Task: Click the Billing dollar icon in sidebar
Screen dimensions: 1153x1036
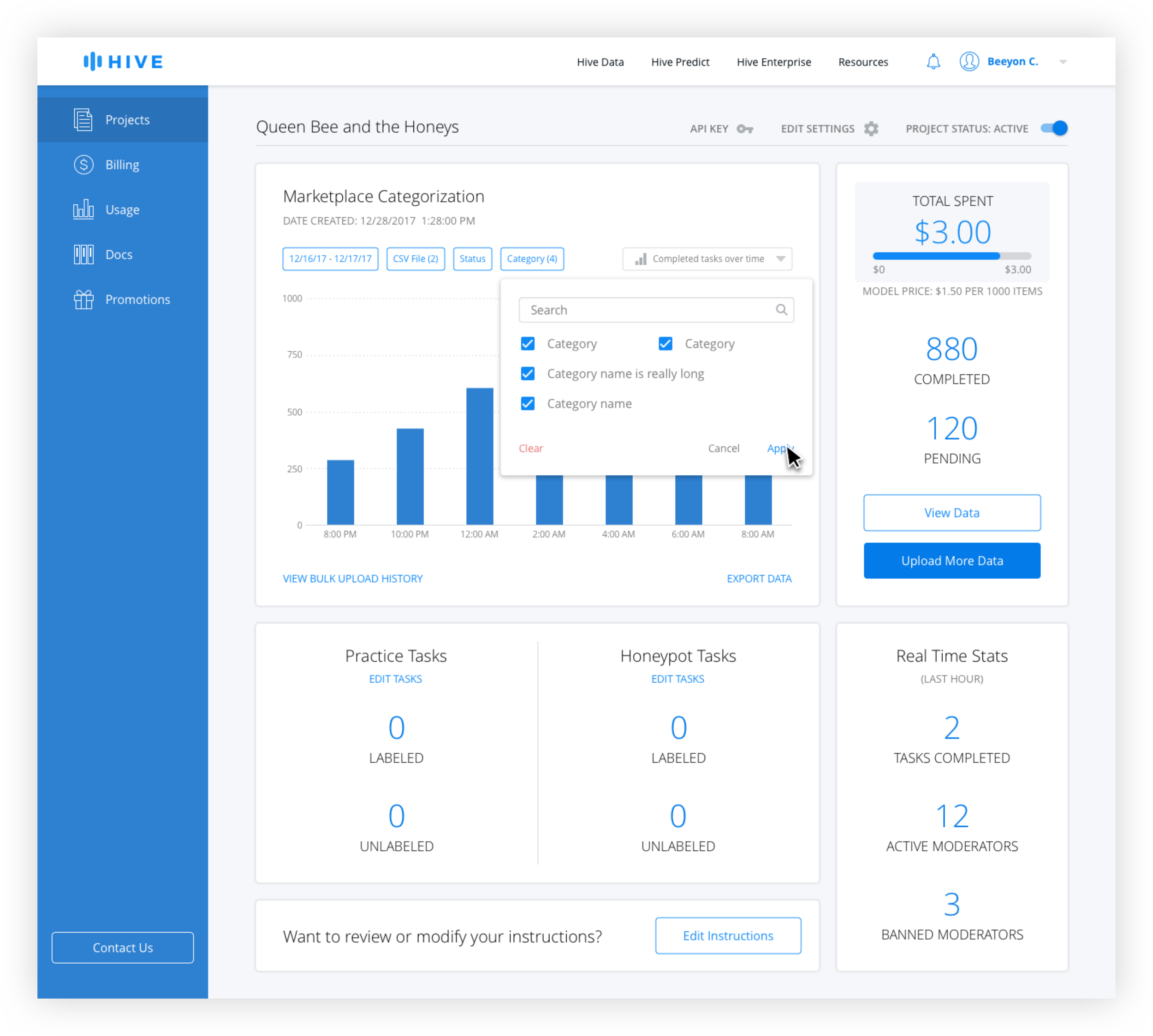Action: [x=83, y=165]
